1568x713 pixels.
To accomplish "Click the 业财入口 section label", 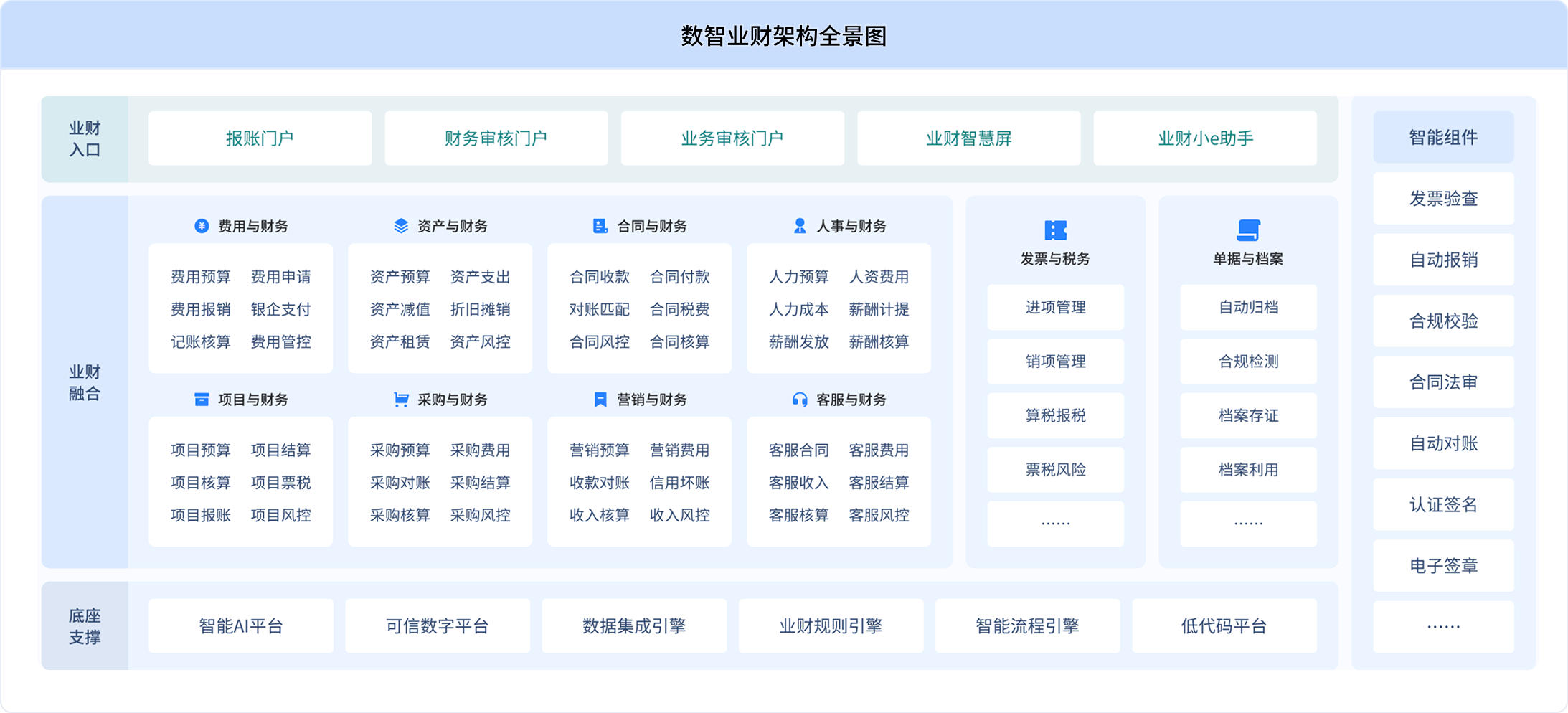I will pyautogui.click(x=85, y=139).
